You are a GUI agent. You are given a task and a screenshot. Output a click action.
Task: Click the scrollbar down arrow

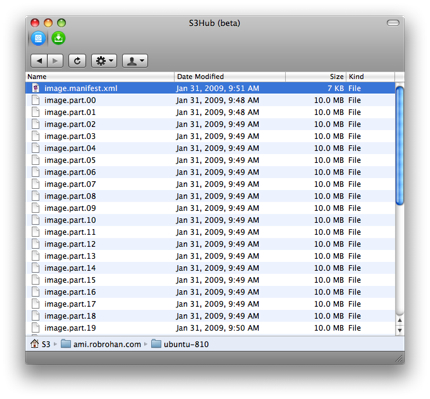[400, 330]
